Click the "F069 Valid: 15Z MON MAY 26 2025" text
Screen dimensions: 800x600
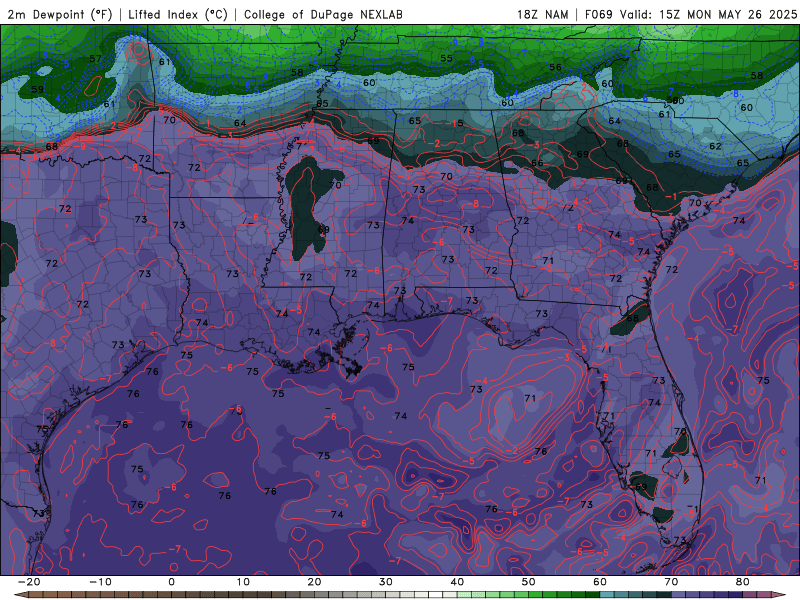point(691,15)
